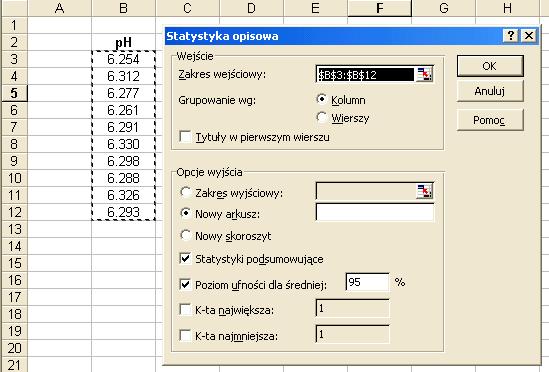Click cell containing 6.277
The image size is (549, 372).
124,93
